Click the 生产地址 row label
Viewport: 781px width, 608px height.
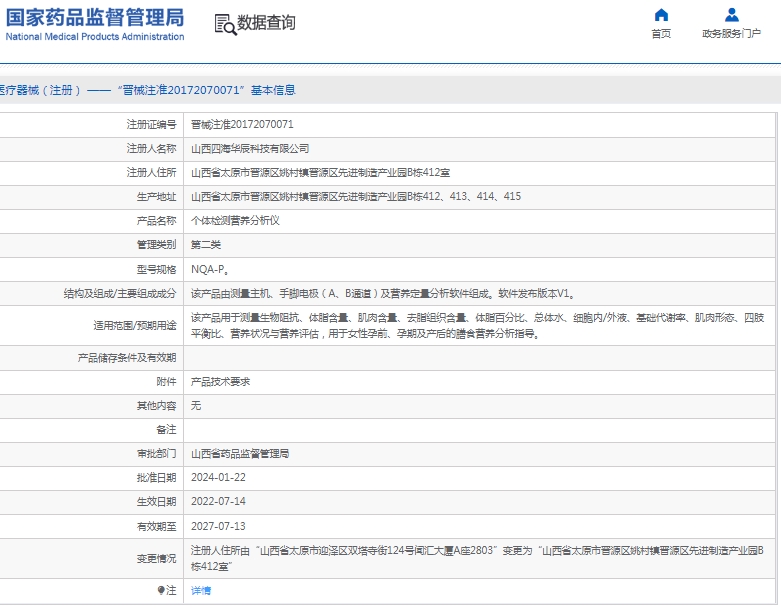pyautogui.click(x=156, y=197)
